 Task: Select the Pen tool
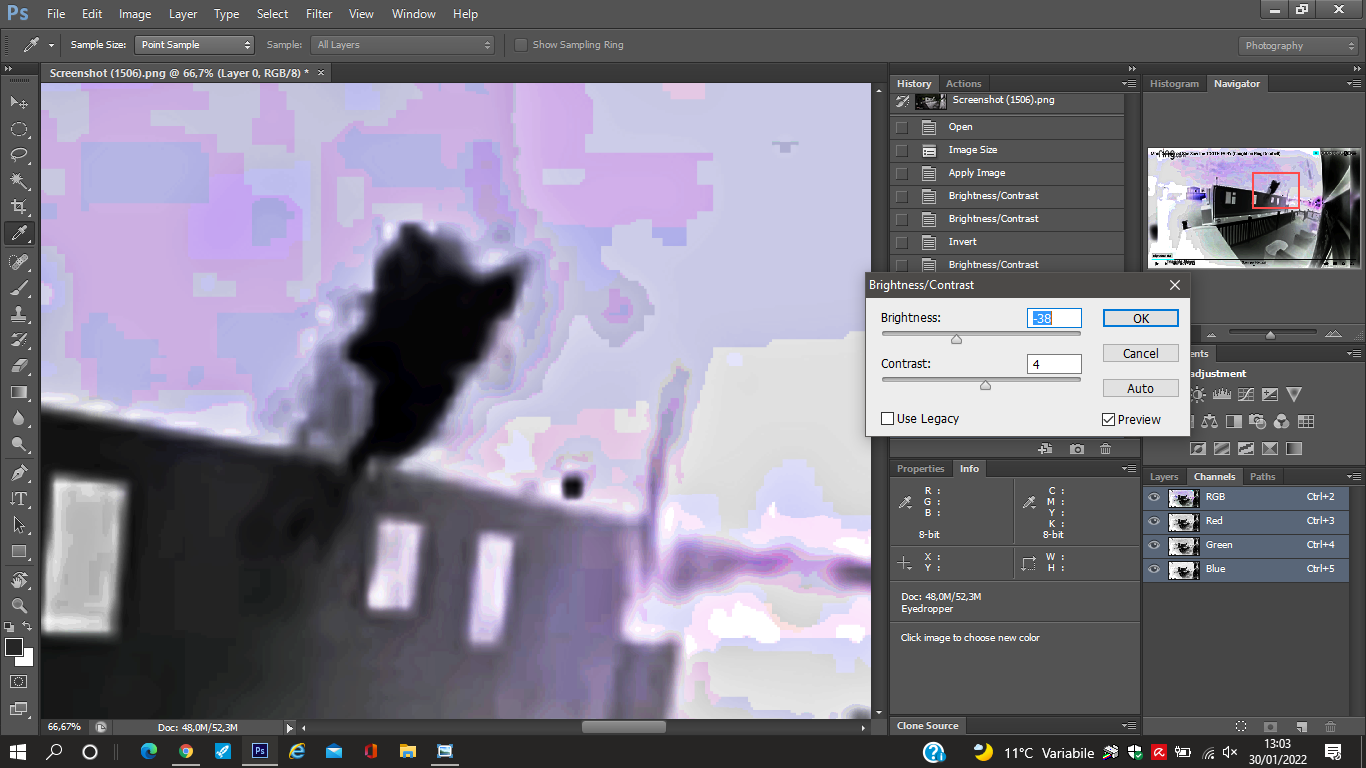[x=19, y=472]
